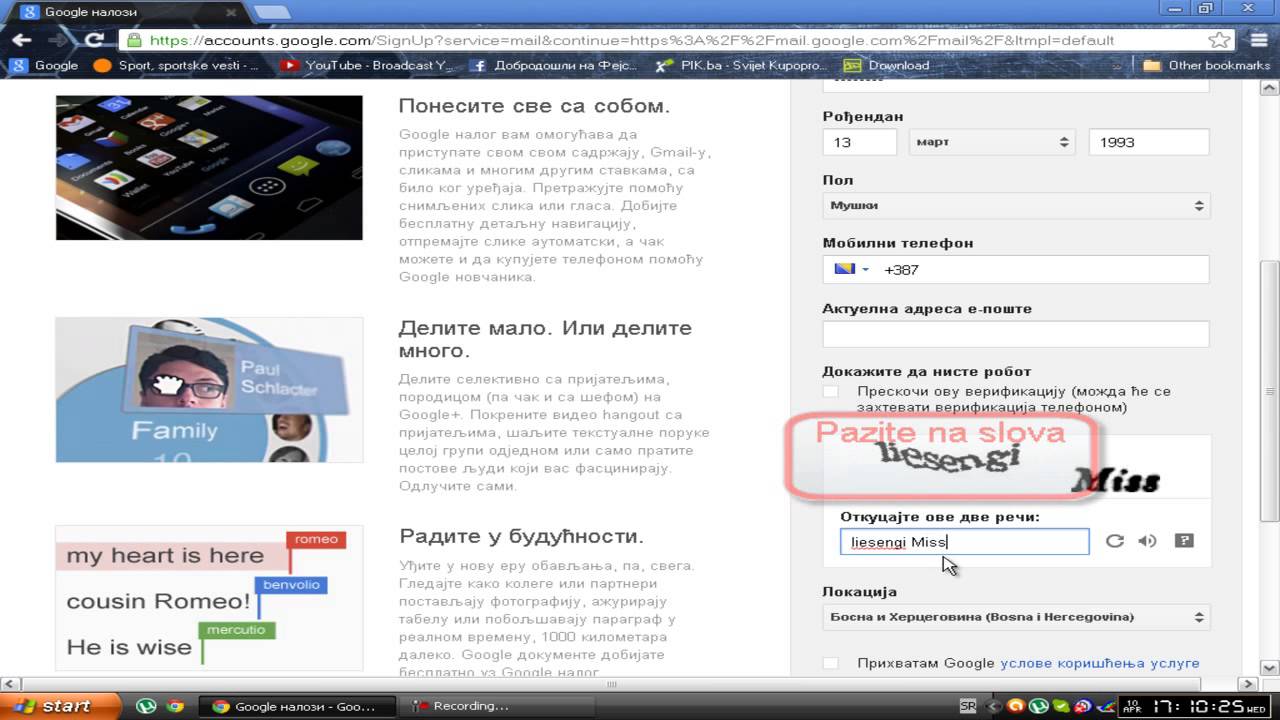Click the captcha text field with liesengi Miss

click(964, 542)
